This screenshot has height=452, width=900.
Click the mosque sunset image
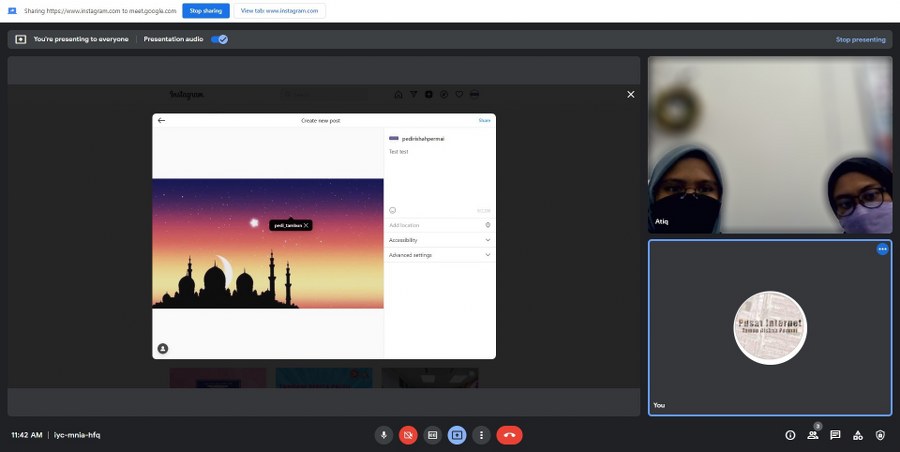tap(267, 244)
